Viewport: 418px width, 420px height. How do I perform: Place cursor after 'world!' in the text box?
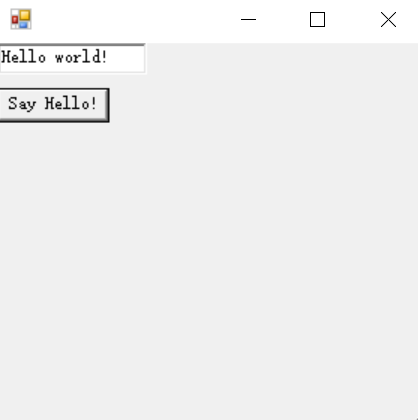coord(109,57)
